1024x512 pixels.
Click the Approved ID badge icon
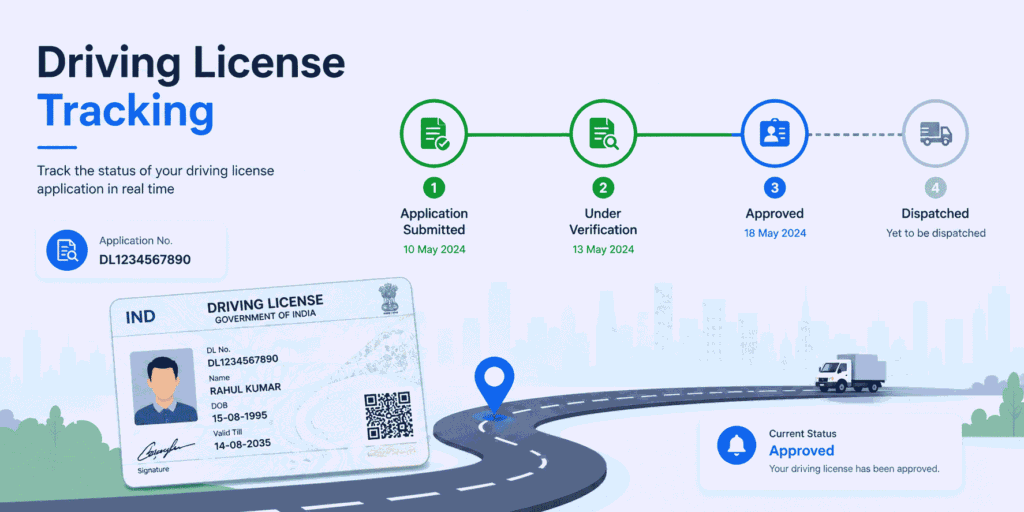pyautogui.click(x=775, y=135)
